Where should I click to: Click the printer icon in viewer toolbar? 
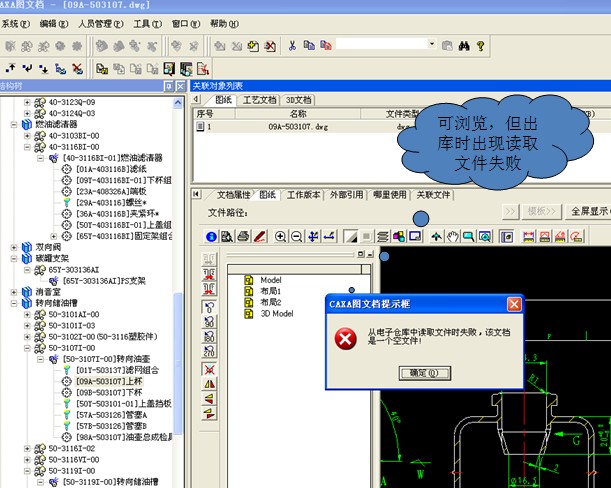[x=243, y=237]
